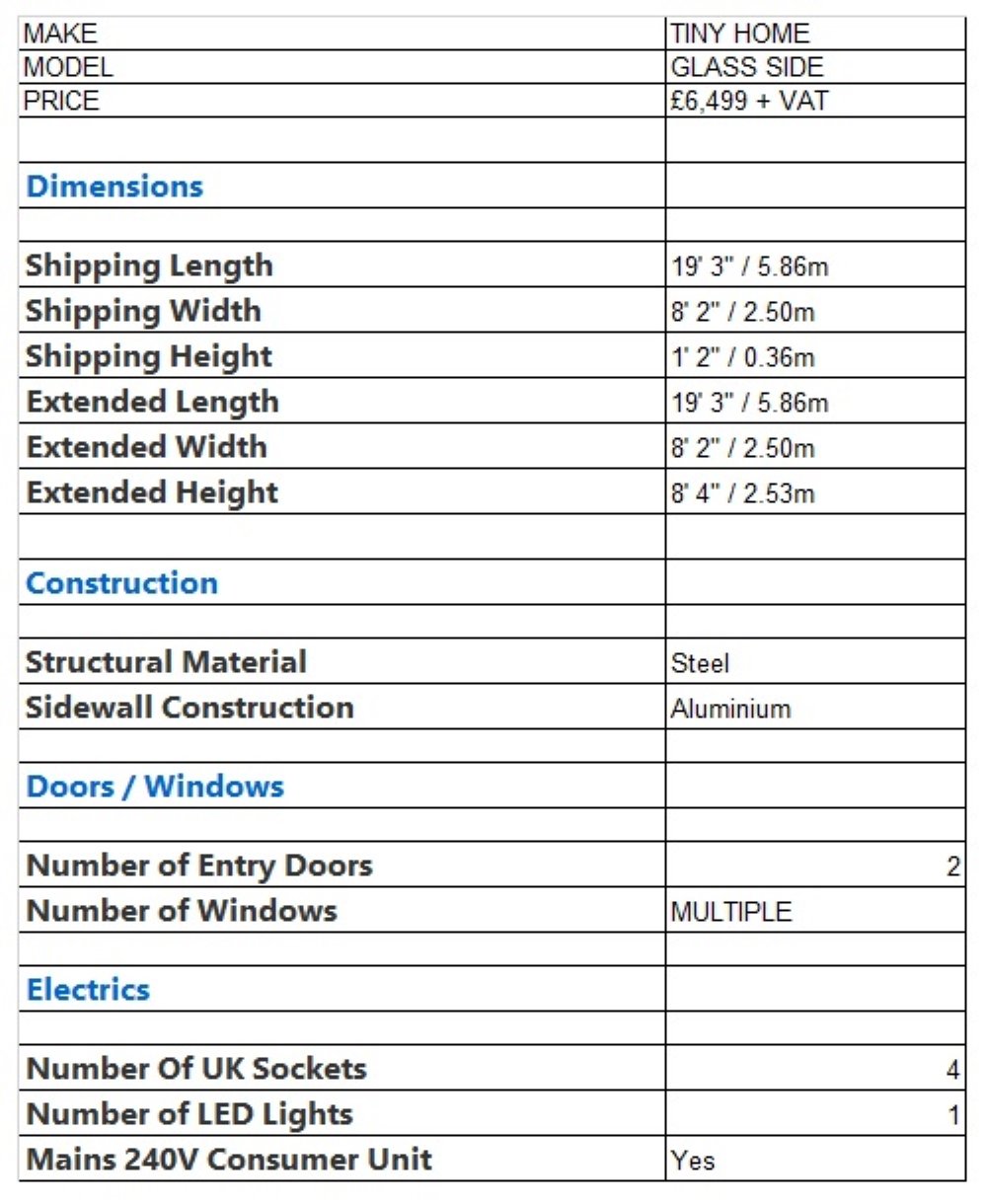Image resolution: width=985 pixels, height=1204 pixels.
Task: Select the MULTIPLE windows value cell
Action: point(730,912)
